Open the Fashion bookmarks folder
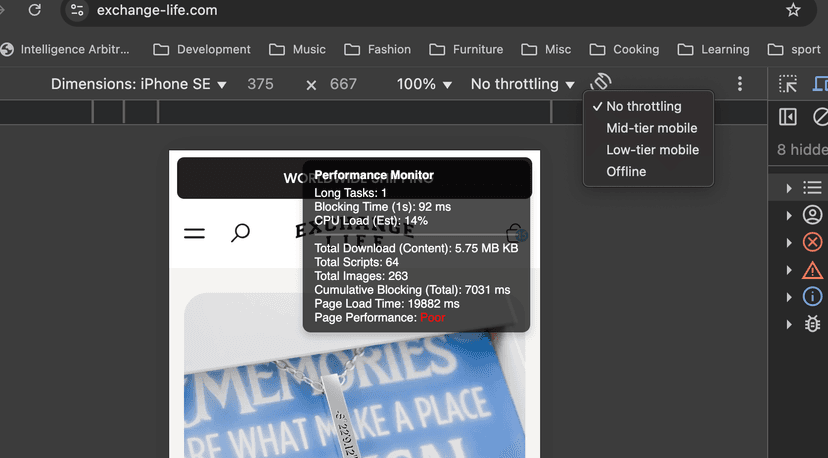 tap(378, 49)
